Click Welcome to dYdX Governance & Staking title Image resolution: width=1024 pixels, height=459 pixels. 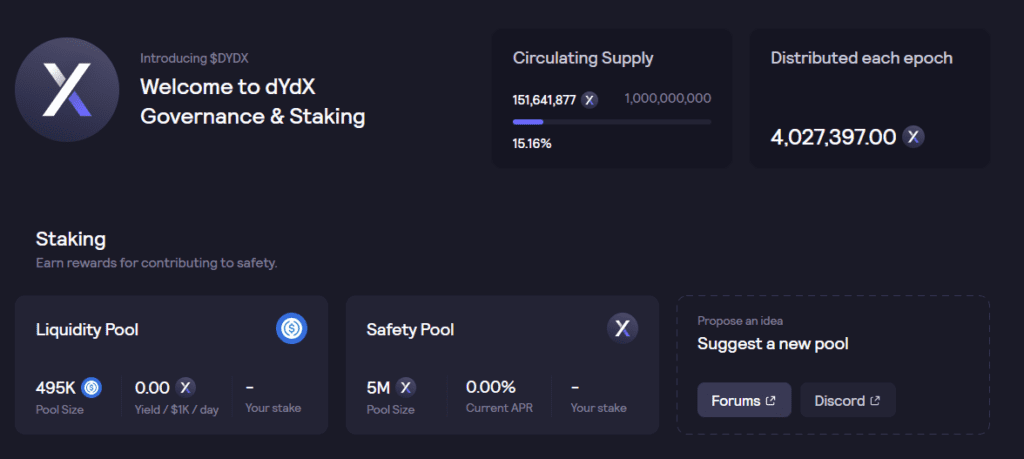coord(253,102)
